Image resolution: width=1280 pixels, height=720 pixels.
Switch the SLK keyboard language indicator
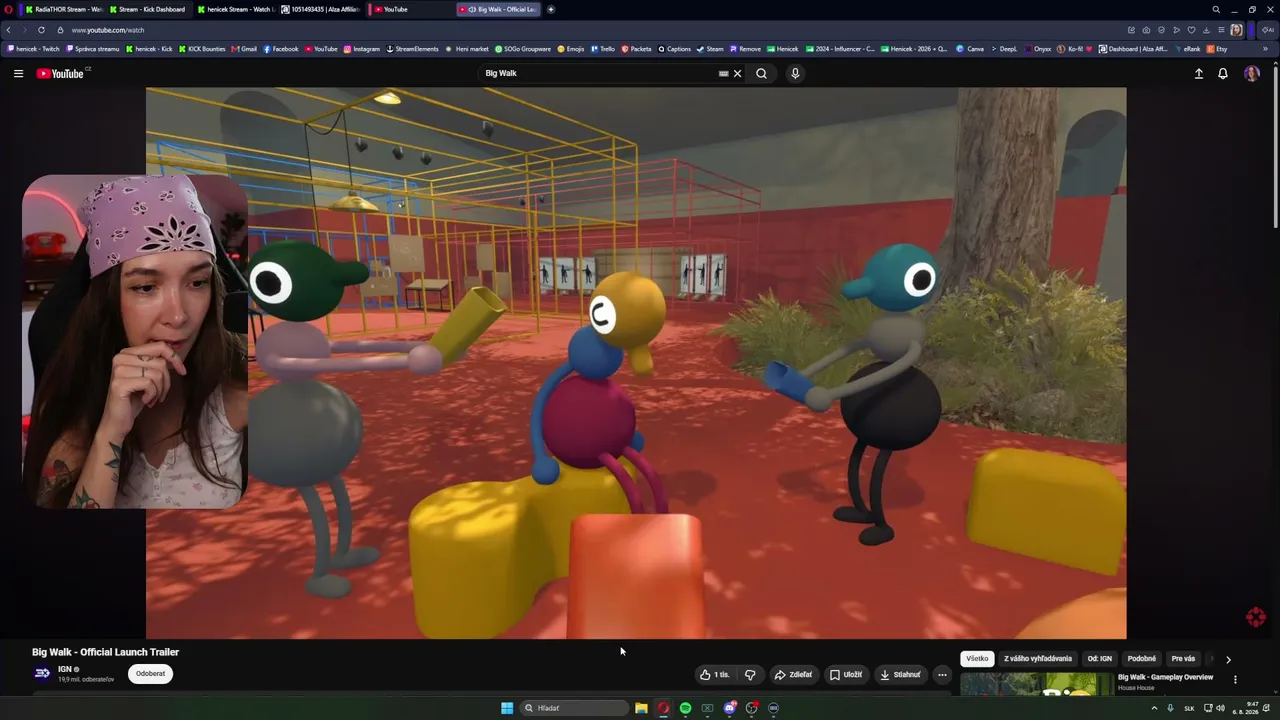pos(1189,708)
